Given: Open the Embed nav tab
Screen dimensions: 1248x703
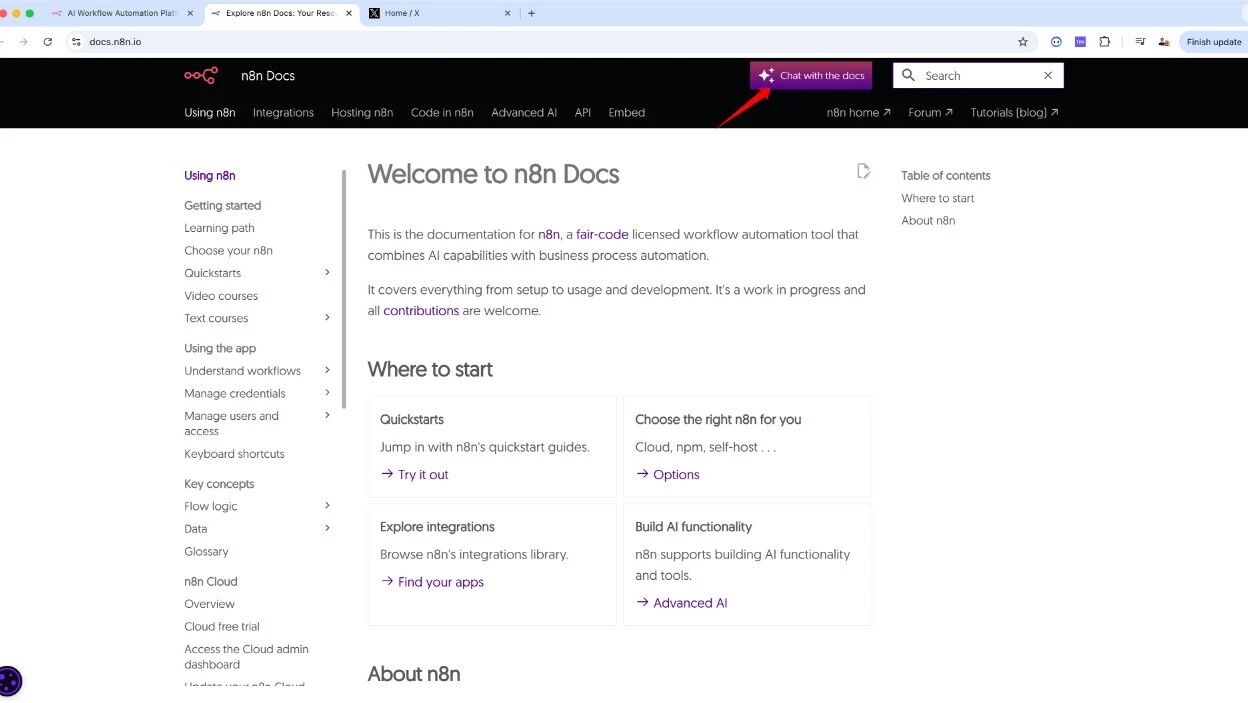Looking at the screenshot, I should click(627, 113).
